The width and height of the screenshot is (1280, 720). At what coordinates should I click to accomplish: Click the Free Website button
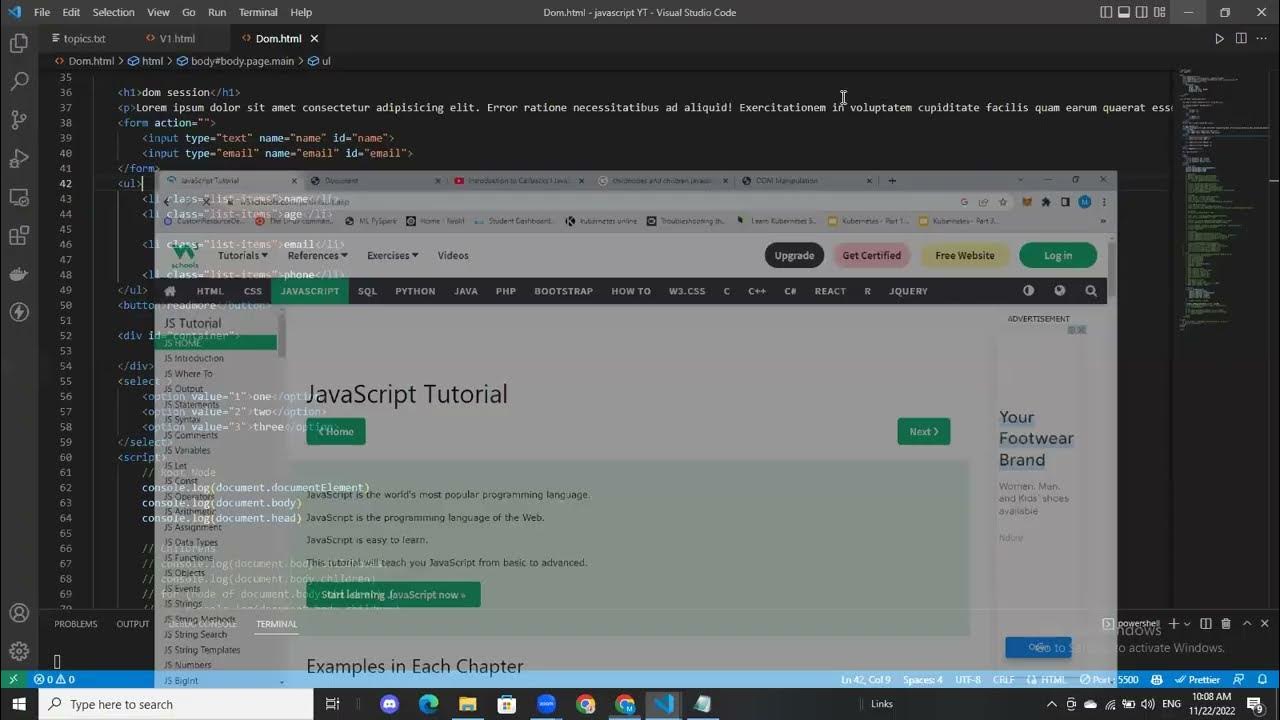964,255
